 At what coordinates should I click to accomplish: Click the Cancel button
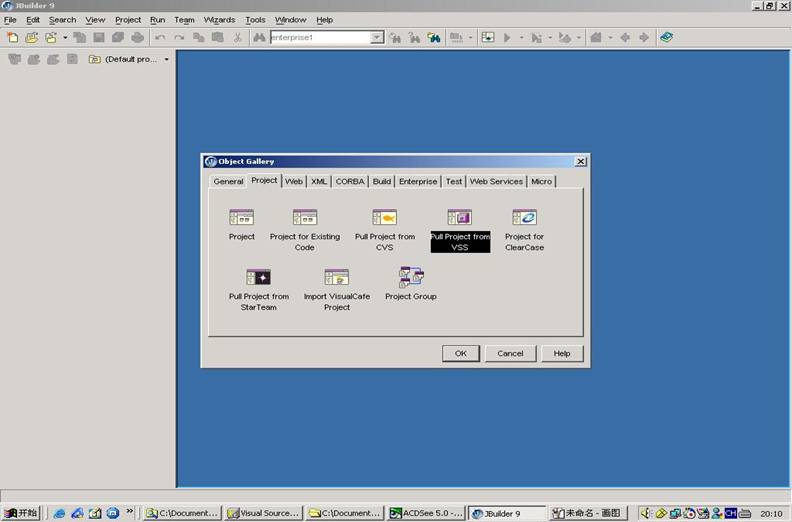(510, 353)
